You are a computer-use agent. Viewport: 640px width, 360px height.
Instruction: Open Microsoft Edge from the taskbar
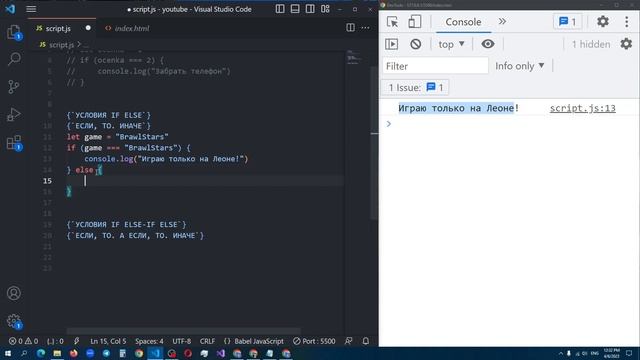click(x=40, y=353)
